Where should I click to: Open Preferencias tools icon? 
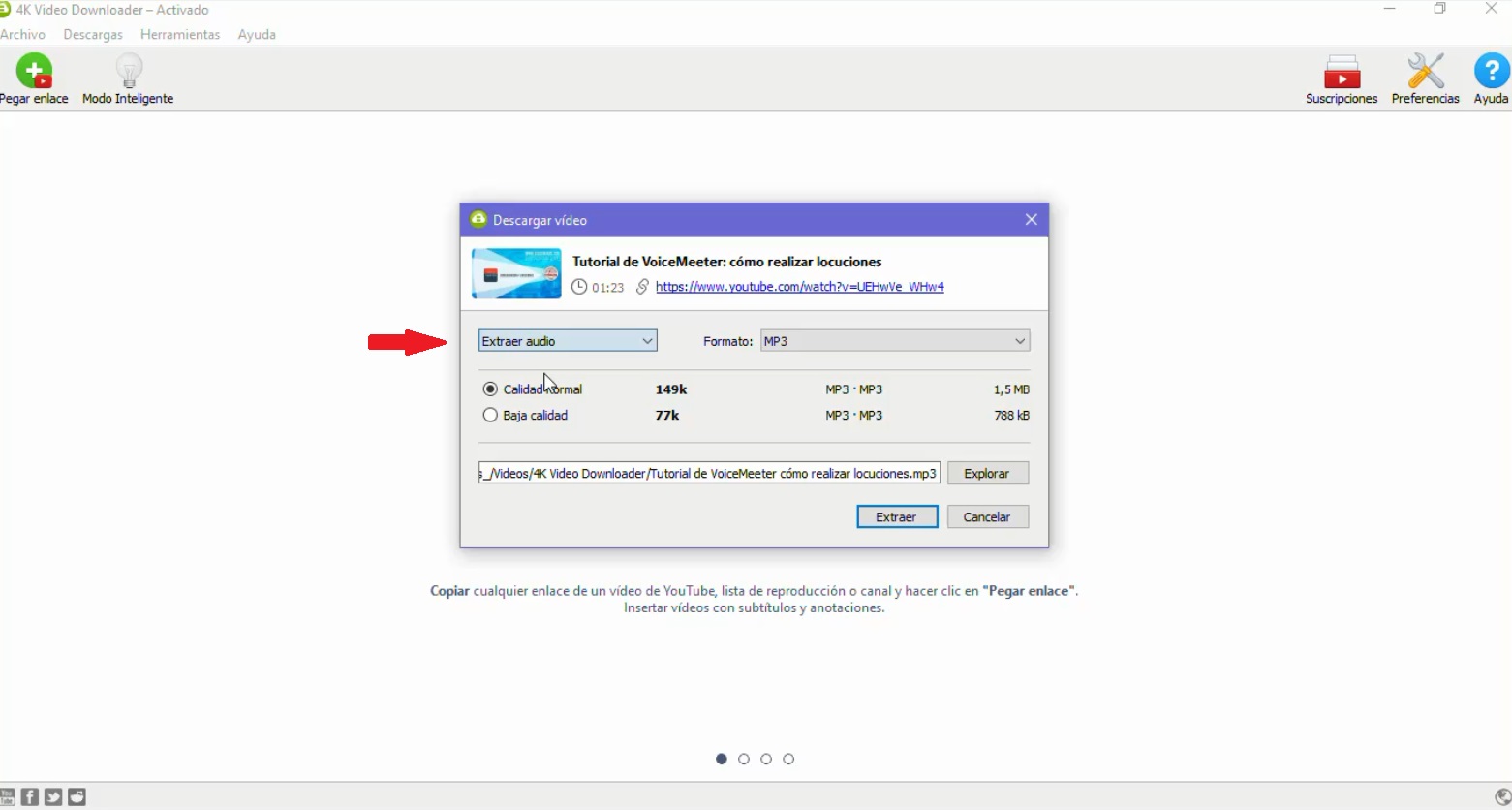1425,72
